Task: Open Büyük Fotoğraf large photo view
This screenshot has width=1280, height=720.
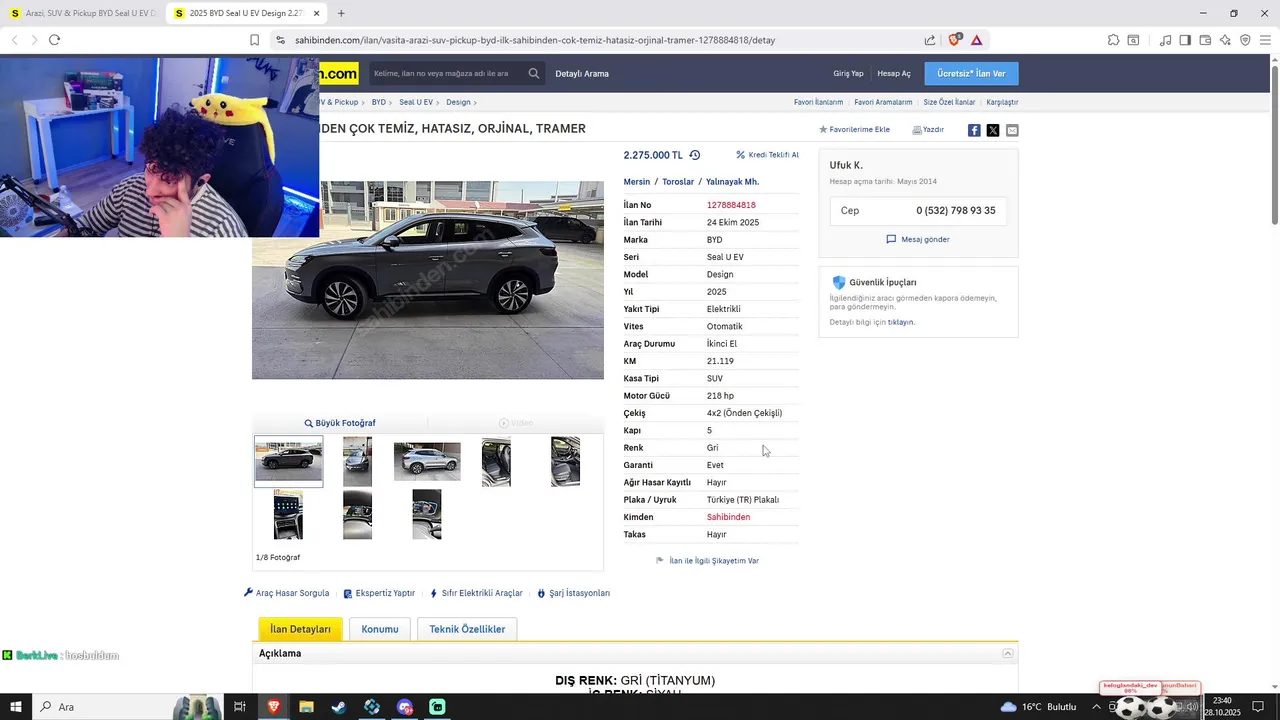Action: [x=340, y=423]
